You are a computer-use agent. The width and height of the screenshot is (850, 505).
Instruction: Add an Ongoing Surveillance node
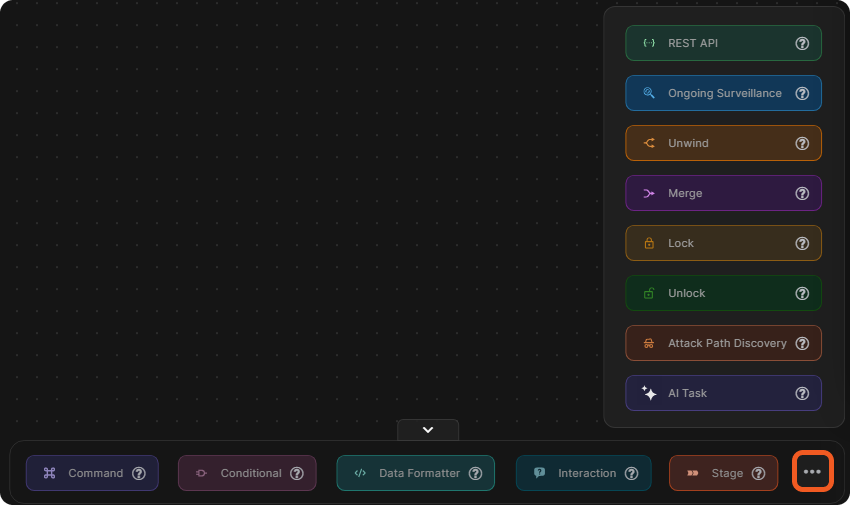[x=723, y=93]
